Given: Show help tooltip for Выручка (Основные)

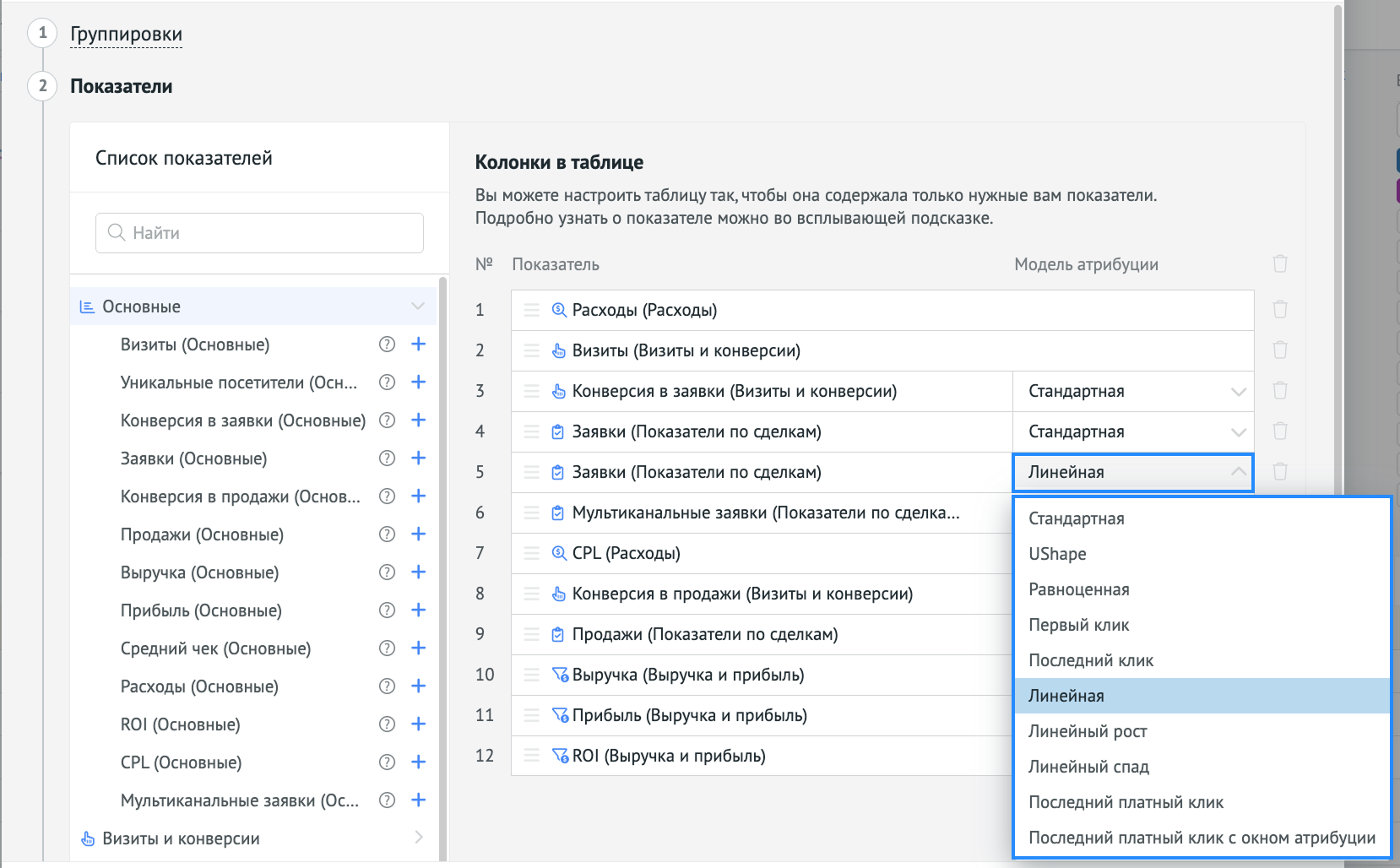Looking at the screenshot, I should pos(387,572).
